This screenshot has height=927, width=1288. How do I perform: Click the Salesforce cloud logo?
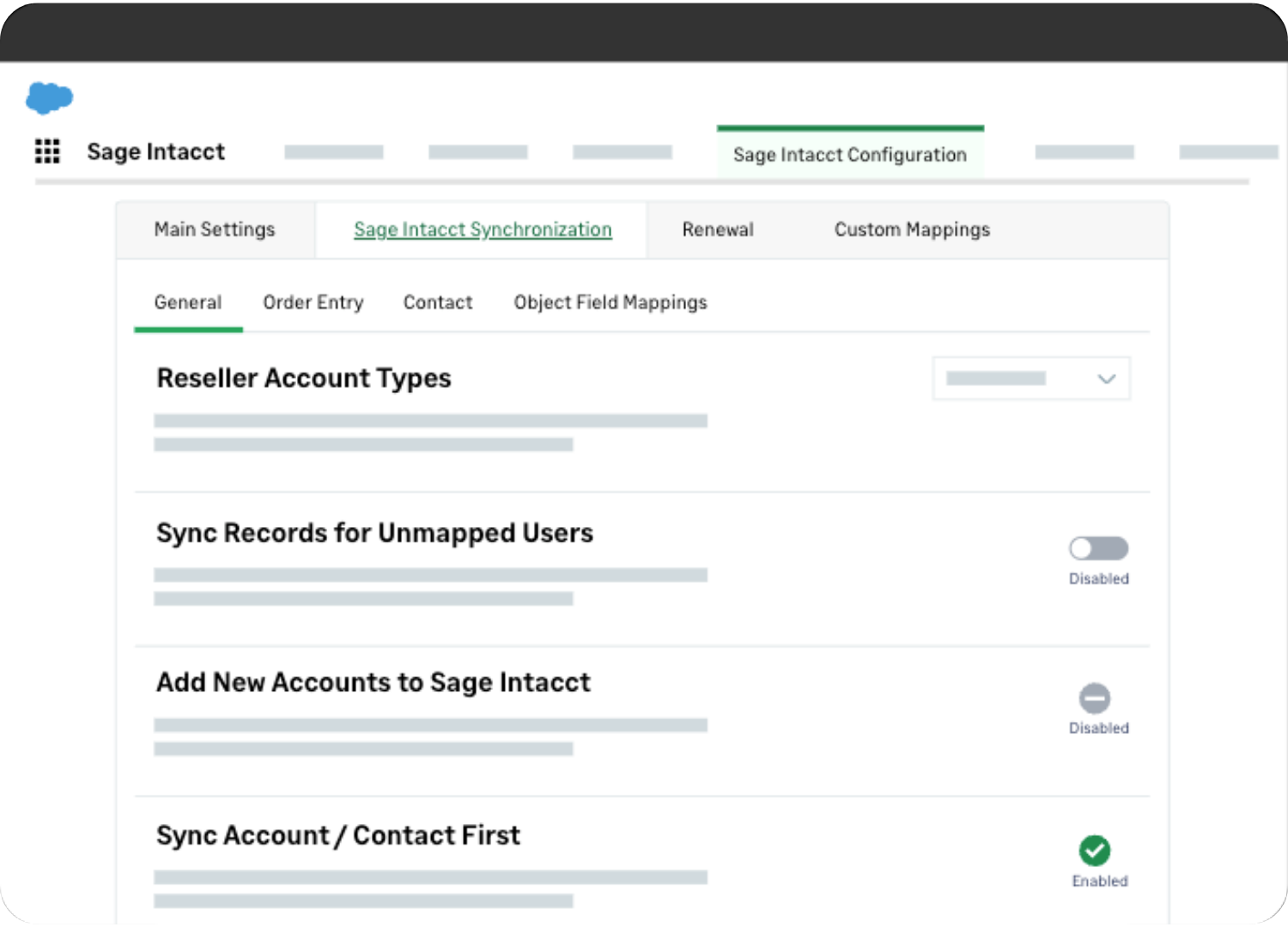(50, 97)
